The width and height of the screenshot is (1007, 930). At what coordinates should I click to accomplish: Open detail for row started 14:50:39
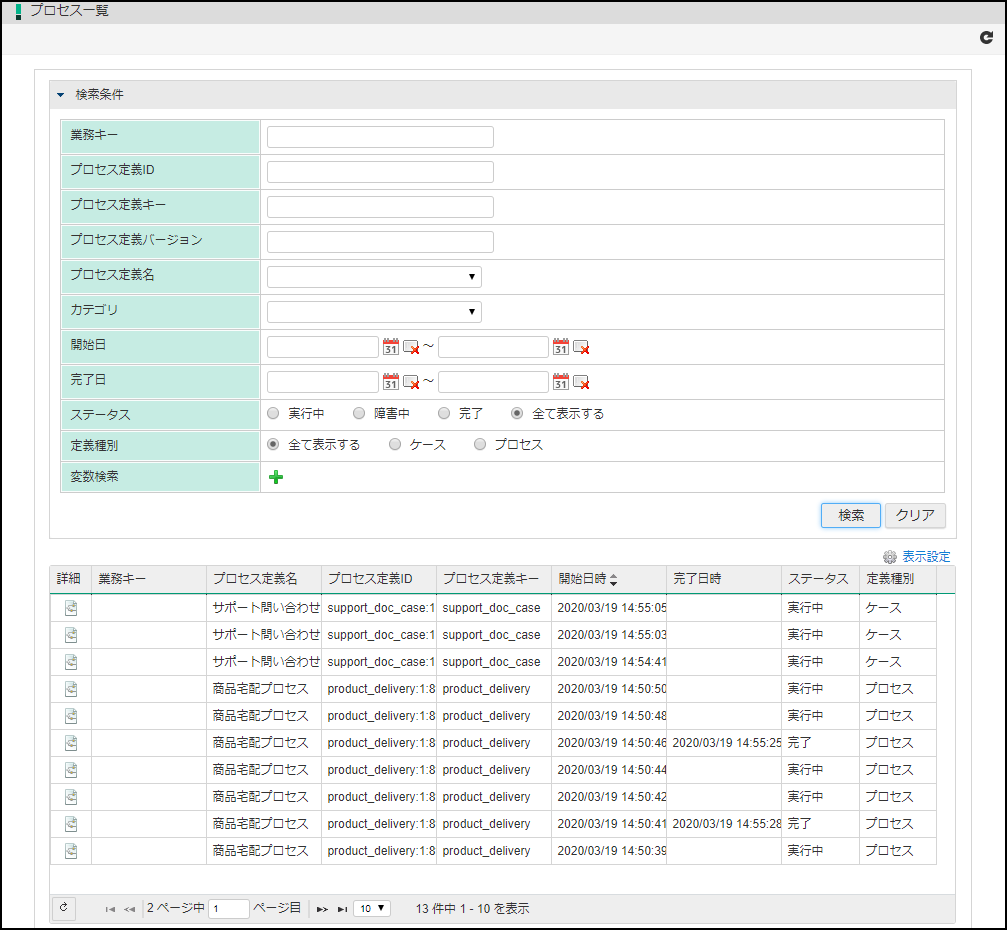pyautogui.click(x=71, y=850)
